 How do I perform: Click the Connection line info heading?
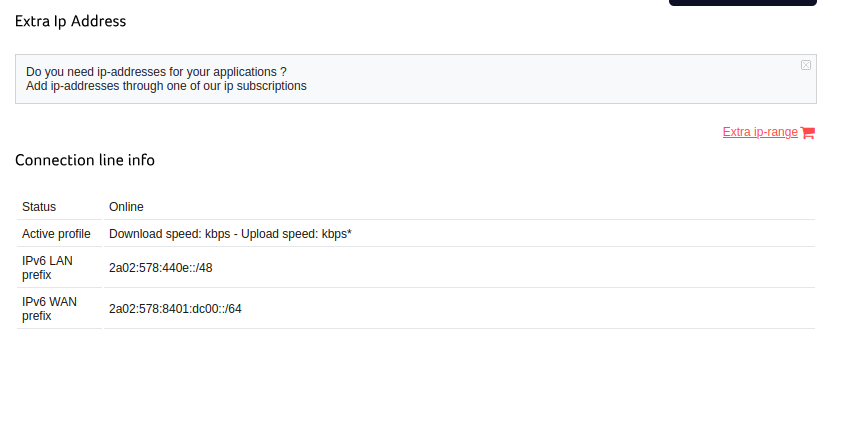(x=85, y=160)
